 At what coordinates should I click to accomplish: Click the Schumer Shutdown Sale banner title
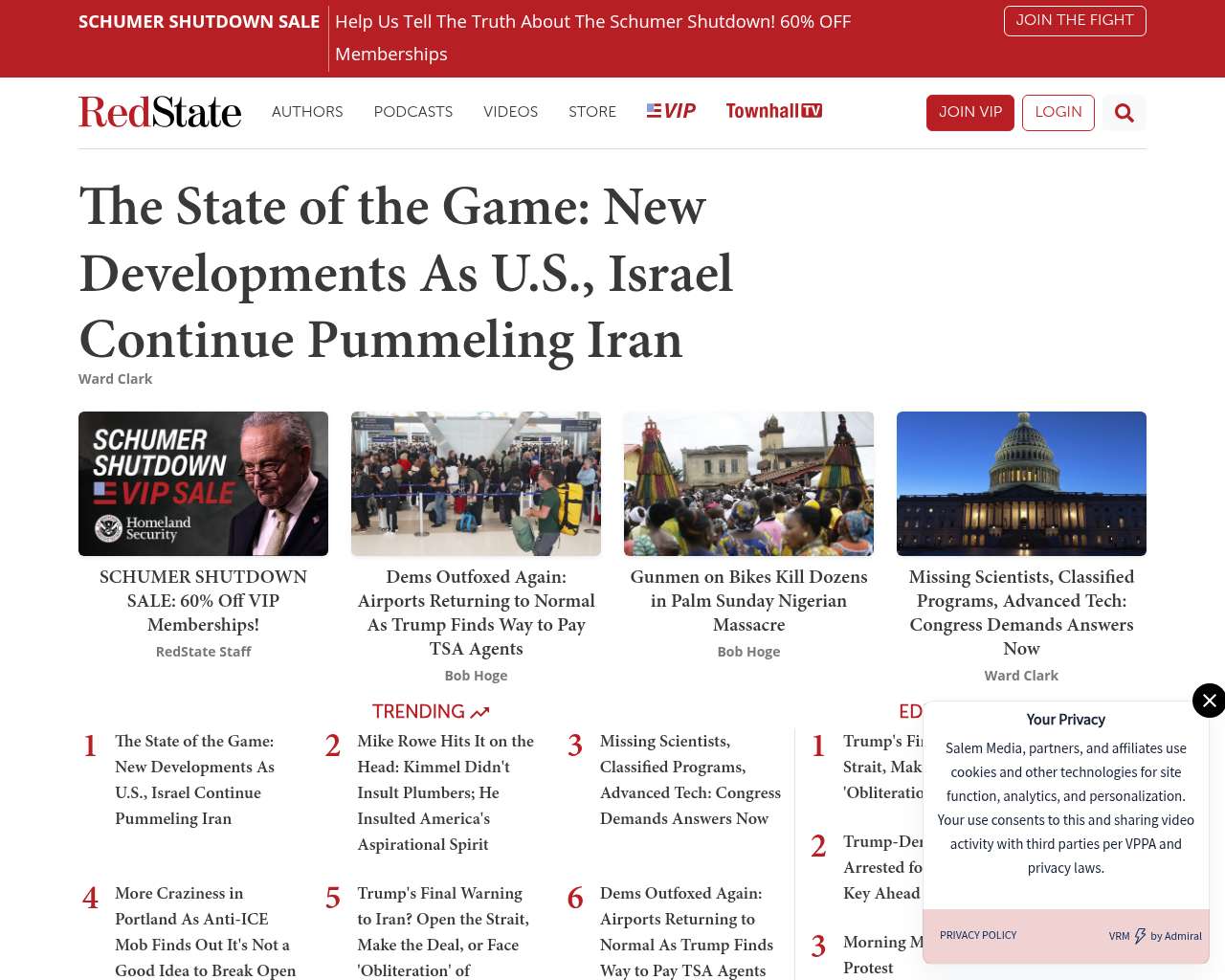[199, 21]
